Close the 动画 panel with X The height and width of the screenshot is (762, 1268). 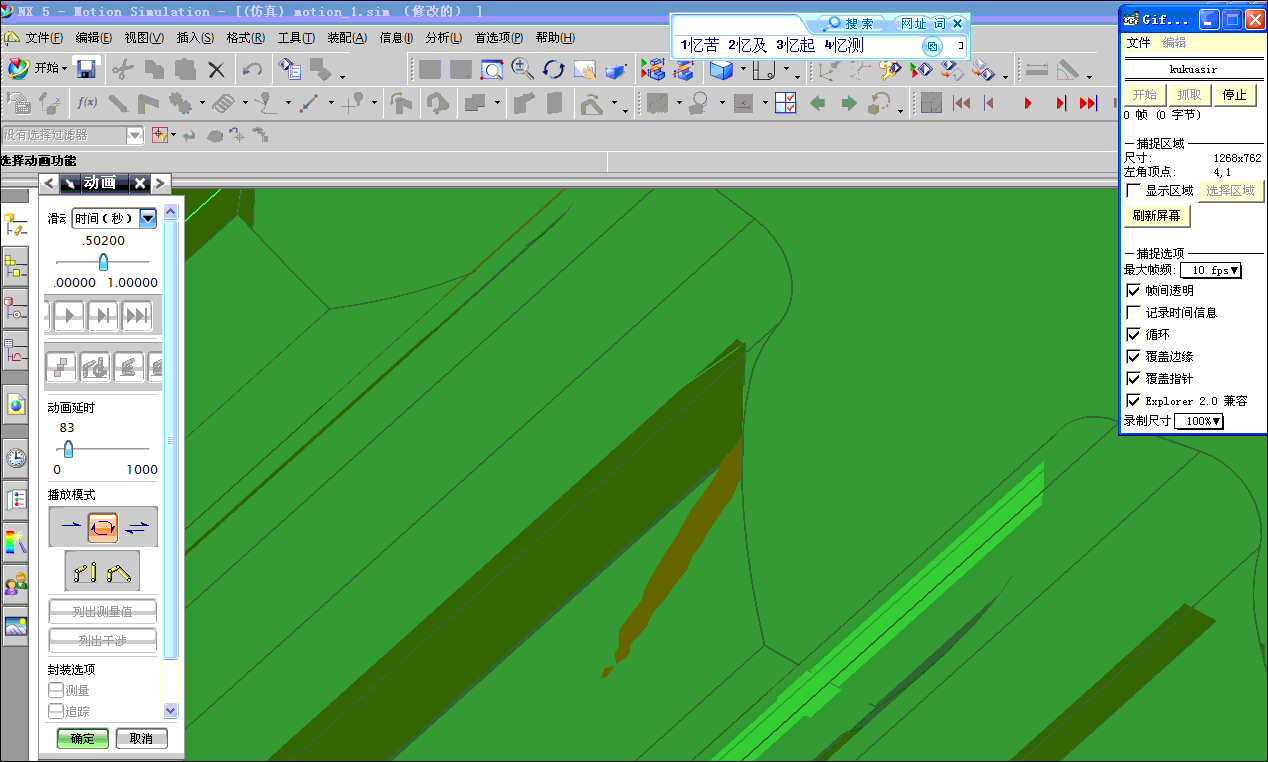click(140, 183)
